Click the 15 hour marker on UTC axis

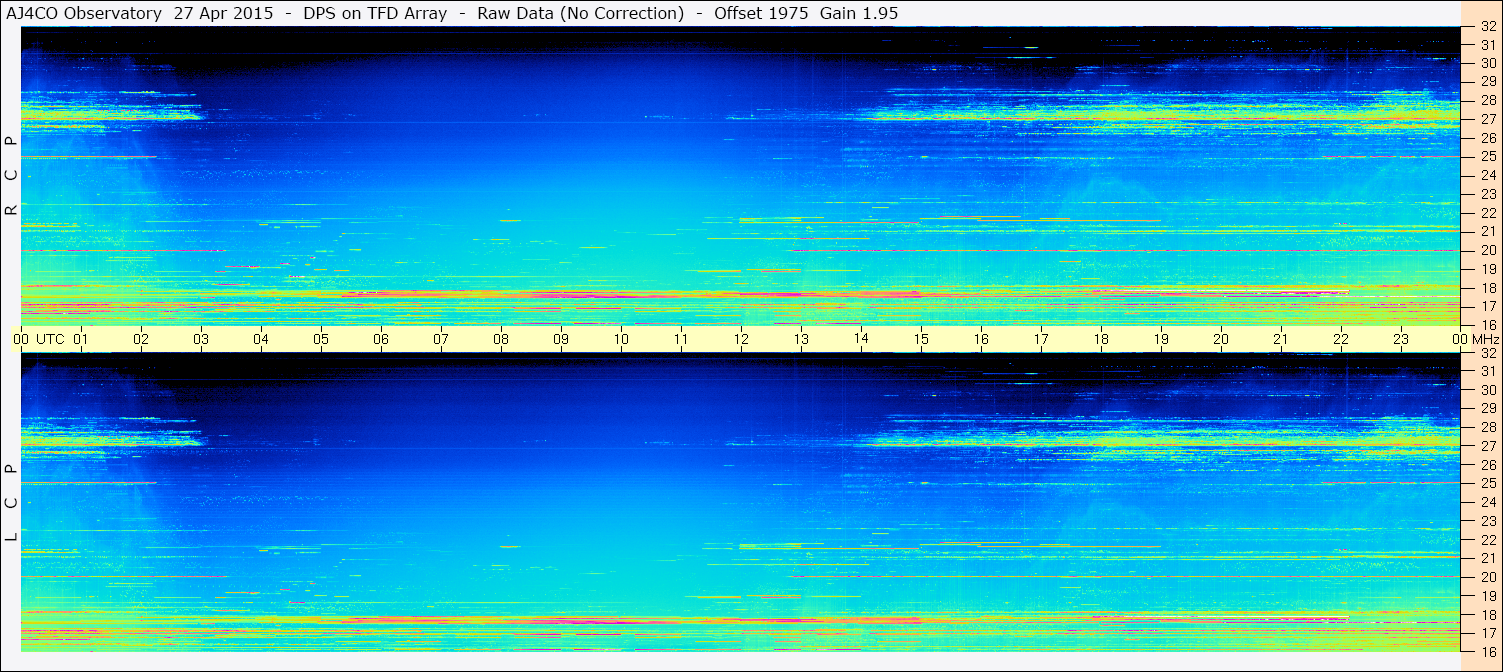point(921,339)
